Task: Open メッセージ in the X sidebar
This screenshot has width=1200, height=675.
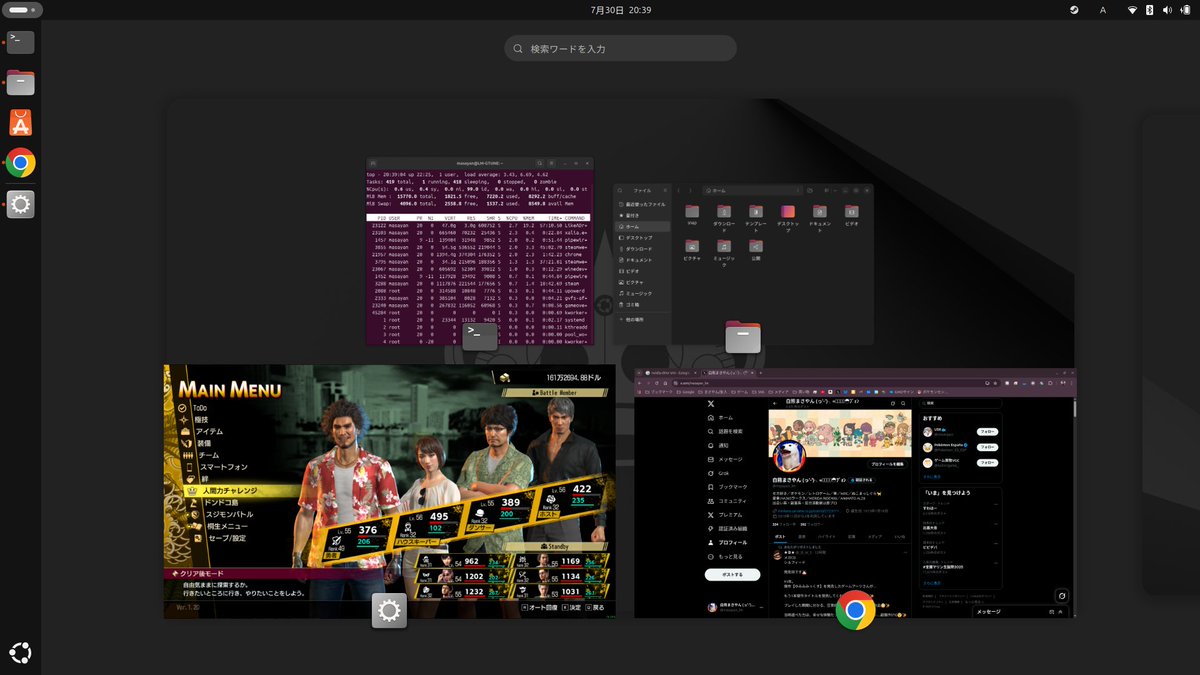Action: pos(726,458)
